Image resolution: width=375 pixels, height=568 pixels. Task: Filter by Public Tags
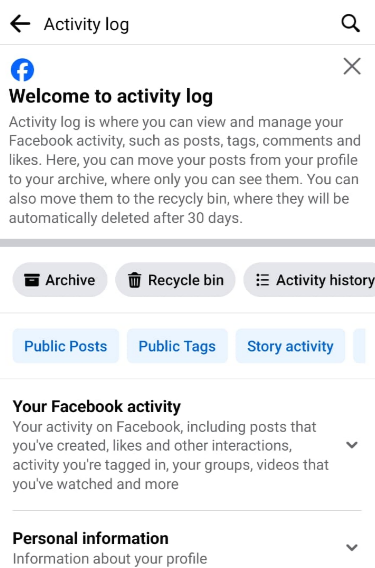click(177, 346)
